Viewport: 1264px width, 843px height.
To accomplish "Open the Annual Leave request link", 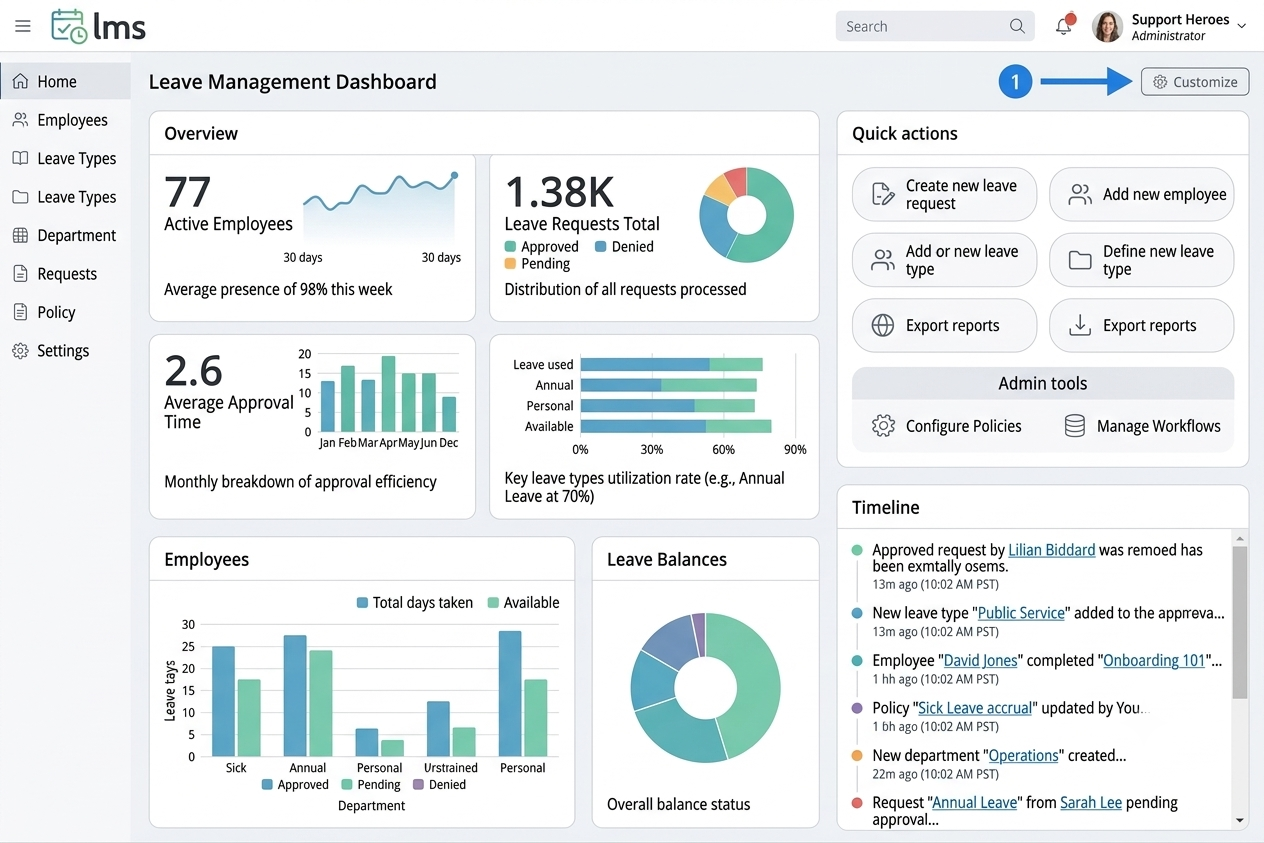I will [975, 803].
